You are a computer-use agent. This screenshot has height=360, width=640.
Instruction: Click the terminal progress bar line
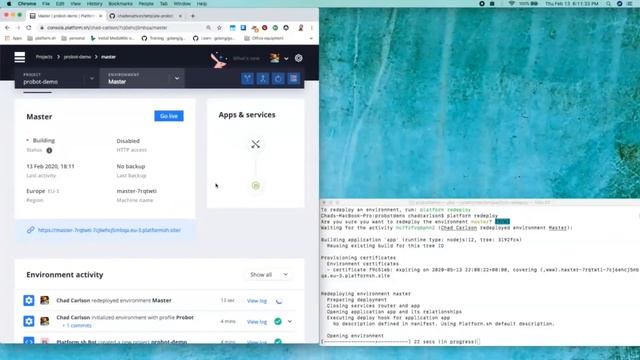click(x=400, y=342)
